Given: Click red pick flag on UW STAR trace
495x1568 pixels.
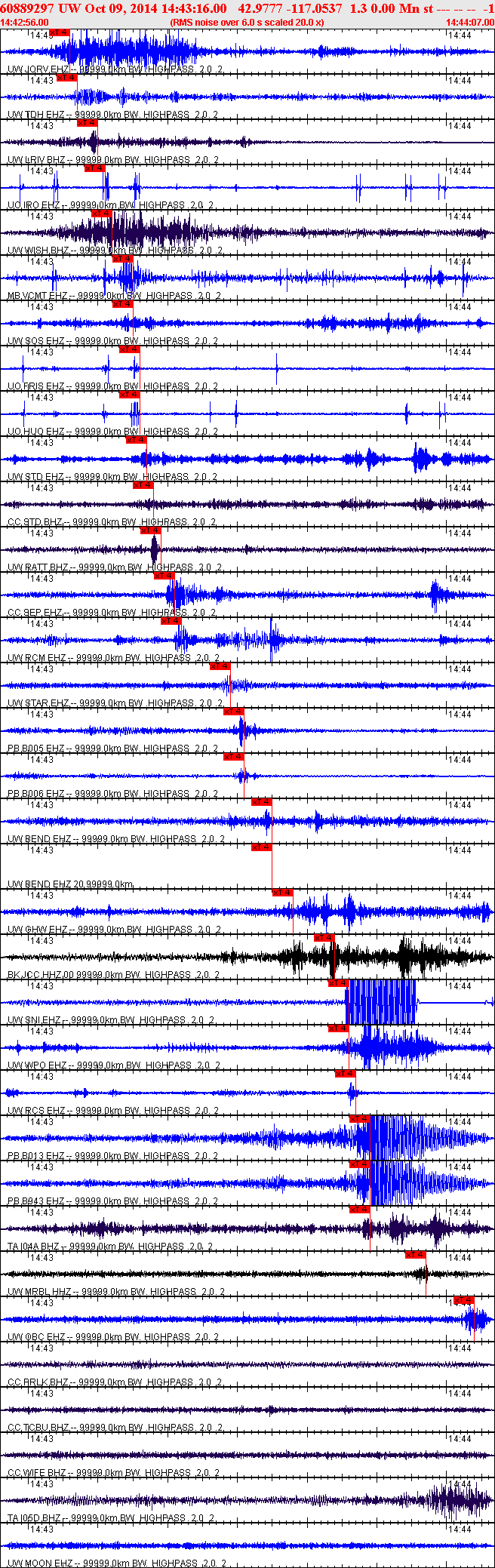Looking at the screenshot, I should point(220,666).
